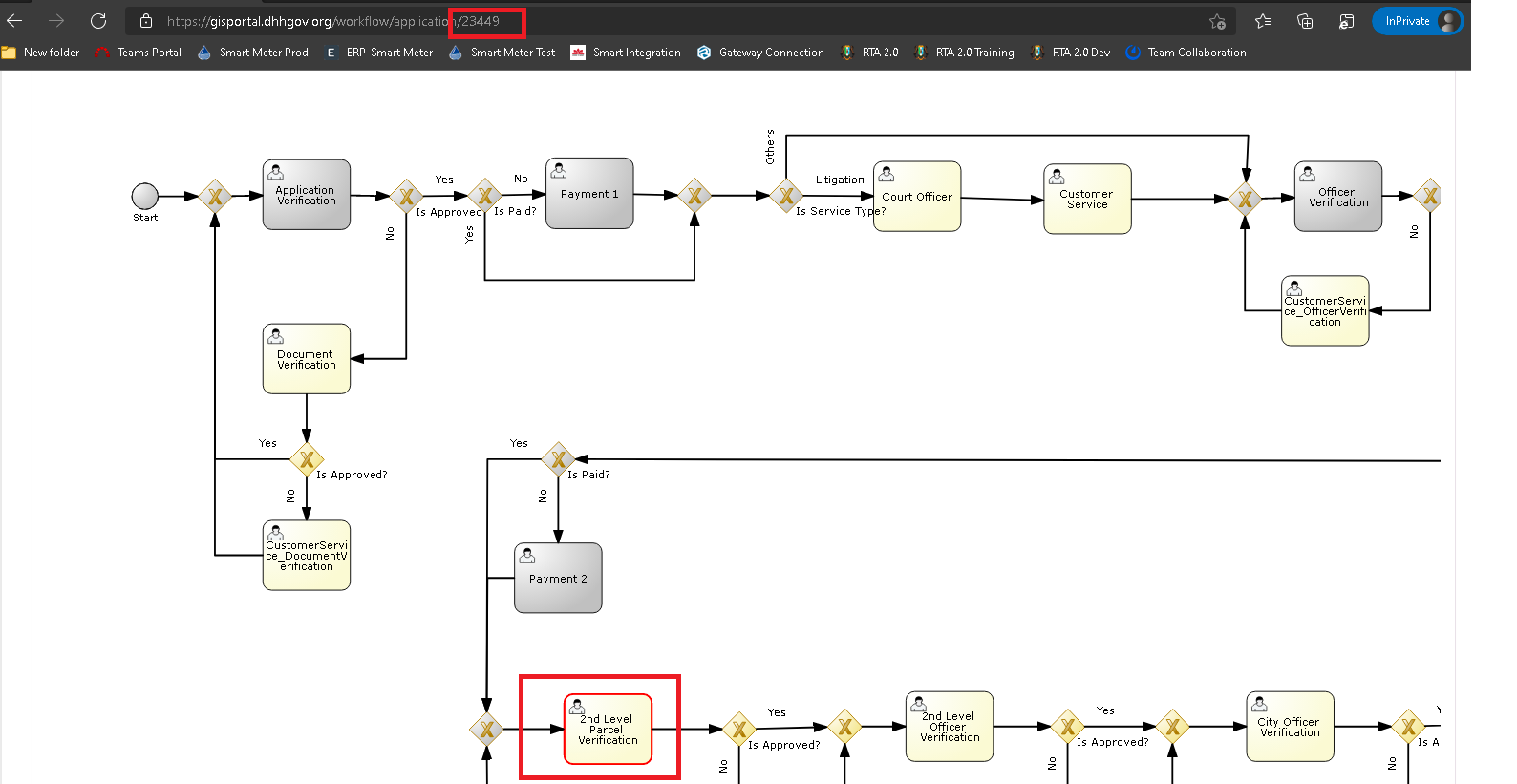The width and height of the screenshot is (1517, 784).
Task: Click gateway before City Officer Verification
Action: pyautogui.click(x=1173, y=727)
